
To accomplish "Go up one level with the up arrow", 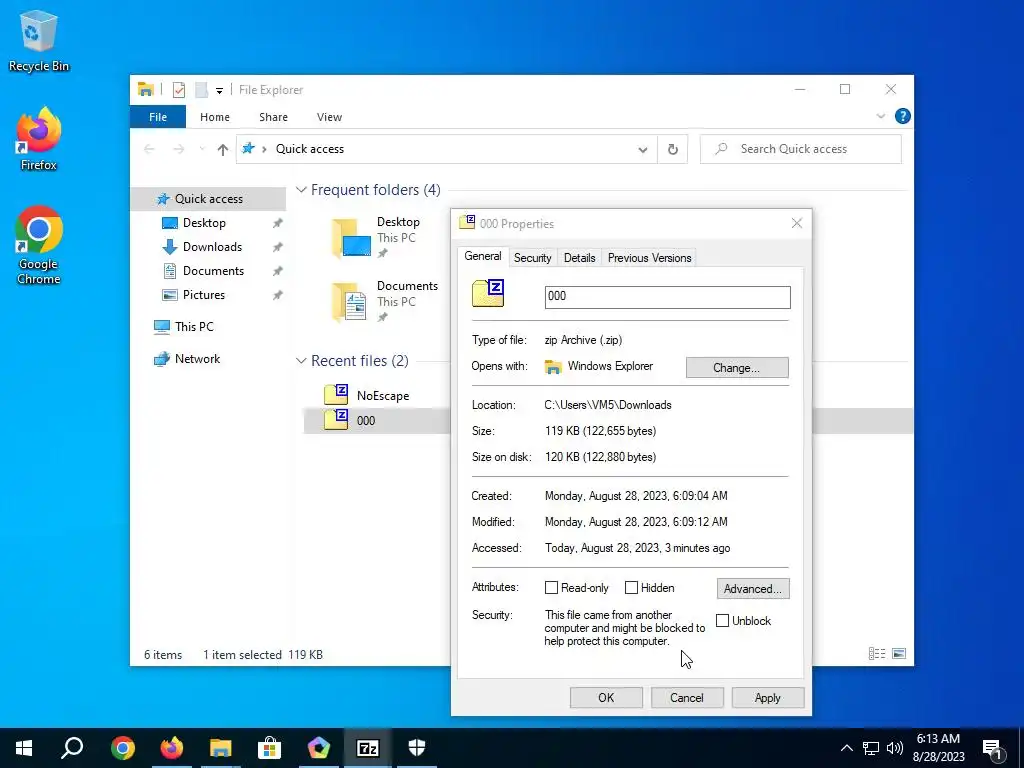I will click(x=223, y=150).
